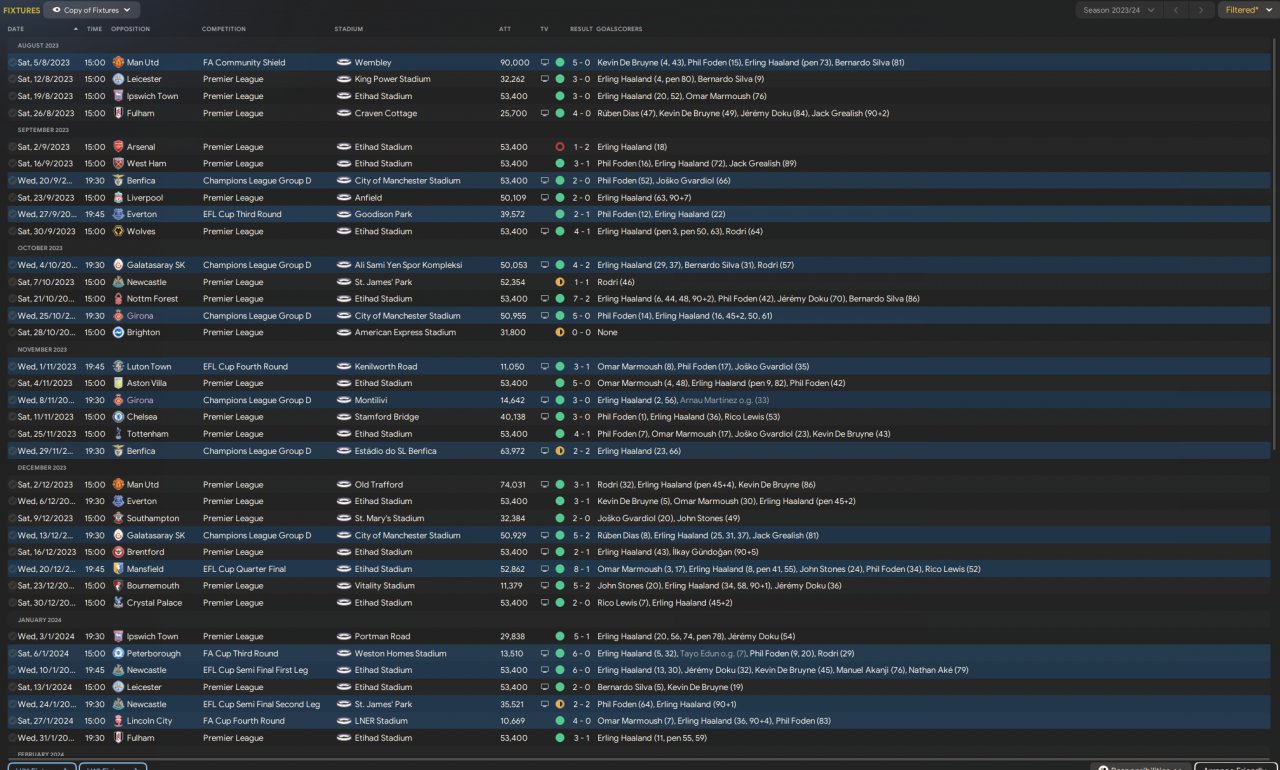Tick the selection circle for Sat, 30/9/2023
Viewport: 1280px width, 770px height.
pos(12,232)
